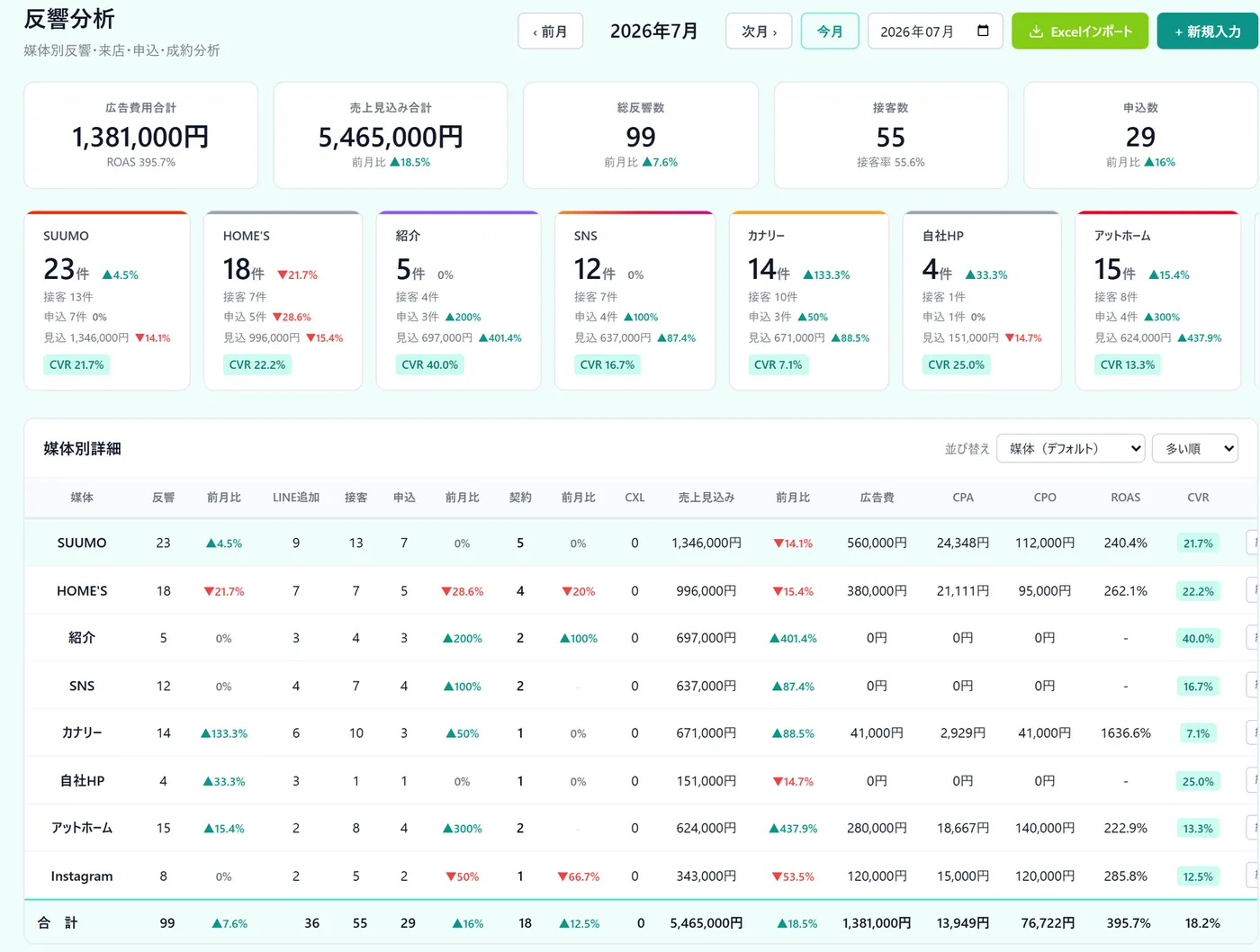Click the 接客数 summary card
This screenshot has height=952, width=1260.
(x=891, y=135)
